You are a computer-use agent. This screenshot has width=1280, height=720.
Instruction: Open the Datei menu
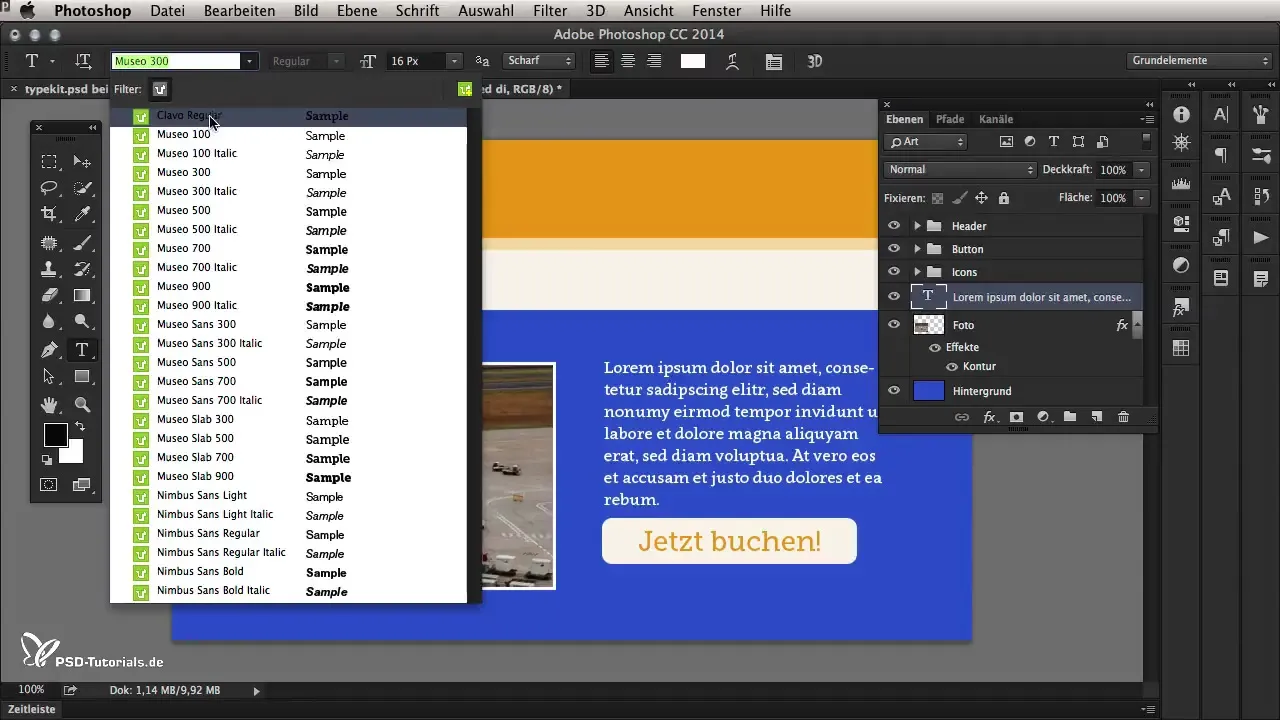[x=169, y=11]
